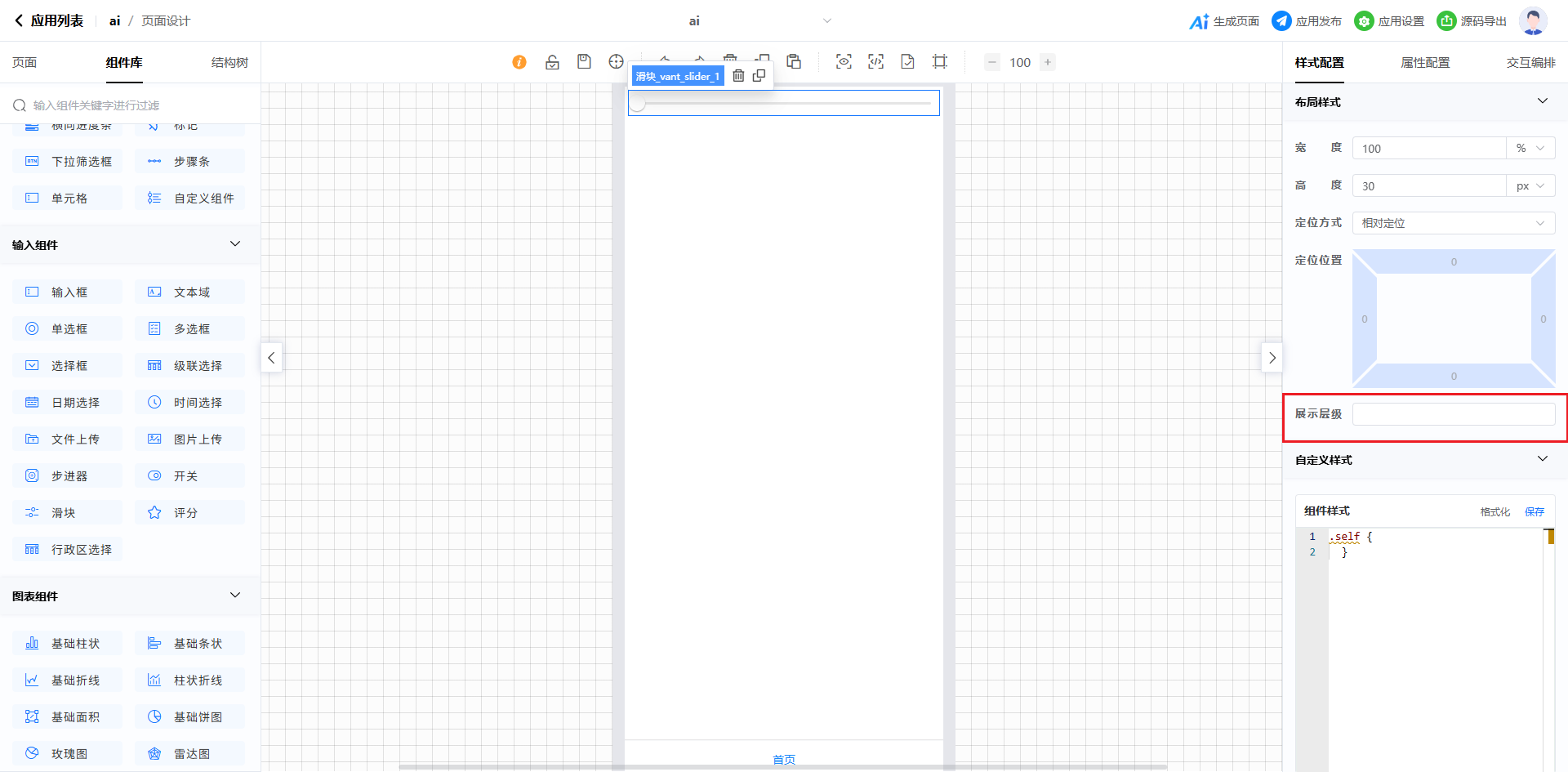Screen dimensions: 1568x772
Task: Switch to the 属性配置 tab
Action: pos(1425,63)
